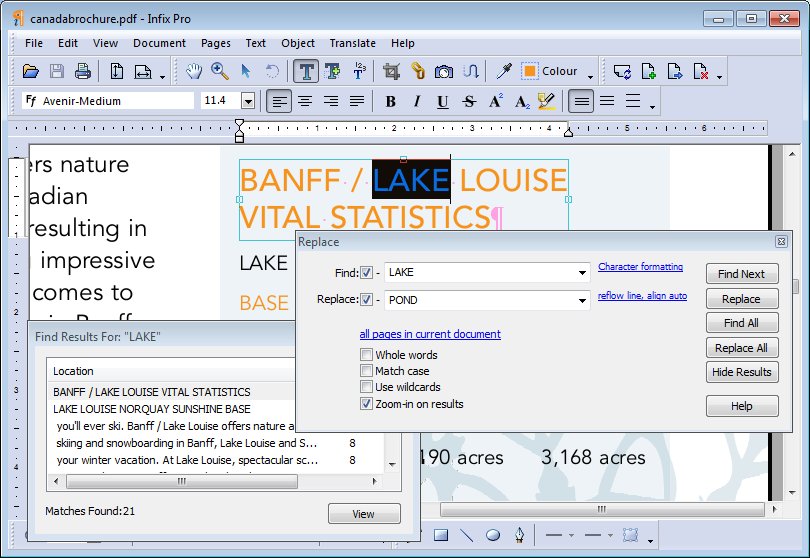Enable the Whole words checkbox
Viewport: 810px width, 558px height.
point(367,355)
